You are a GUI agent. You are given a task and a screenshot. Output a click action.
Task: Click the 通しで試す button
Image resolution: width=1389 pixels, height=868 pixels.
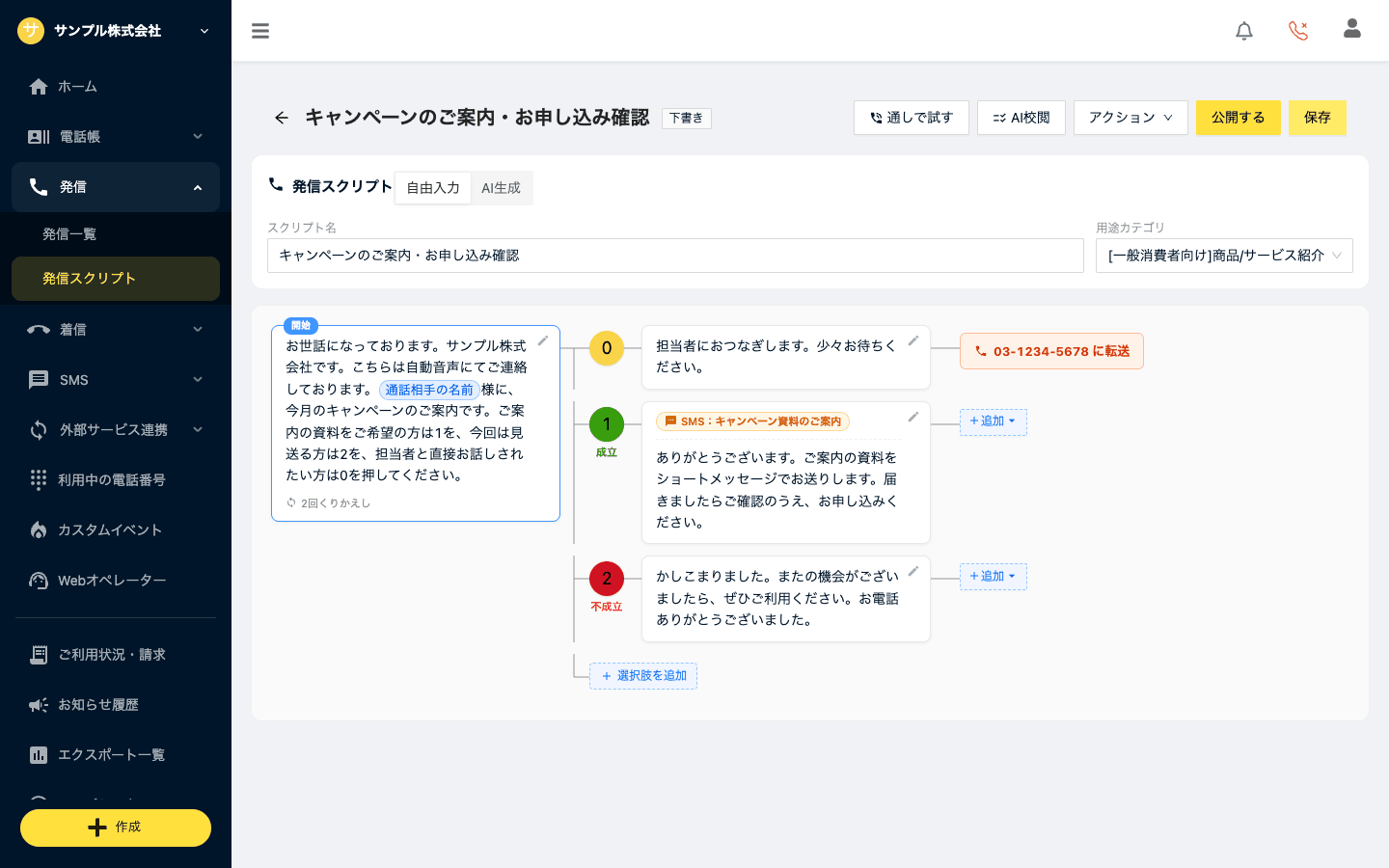pos(912,118)
